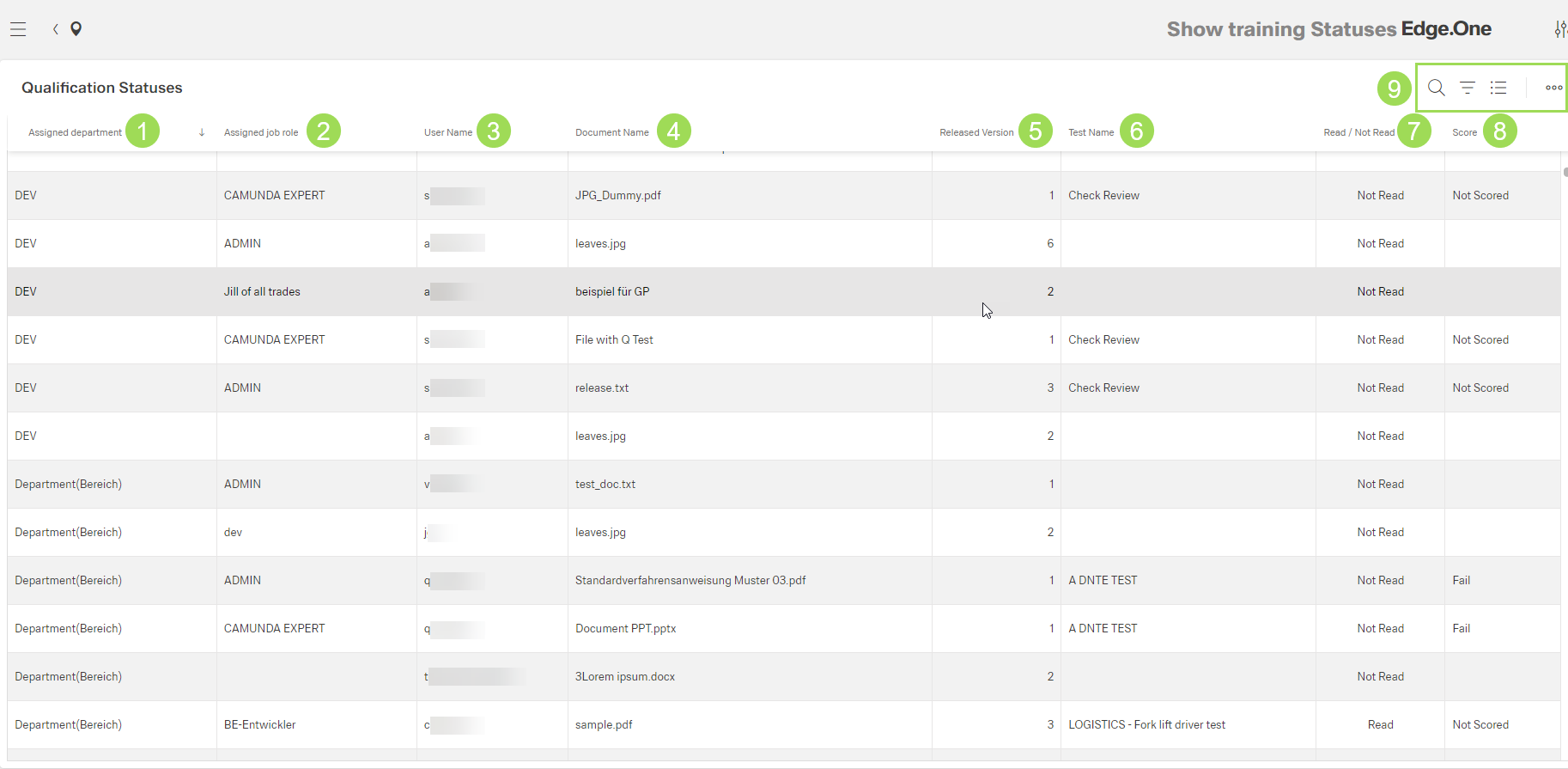Sort by Document Name column header
Image resolution: width=1568 pixels, height=769 pixels.
click(x=611, y=132)
